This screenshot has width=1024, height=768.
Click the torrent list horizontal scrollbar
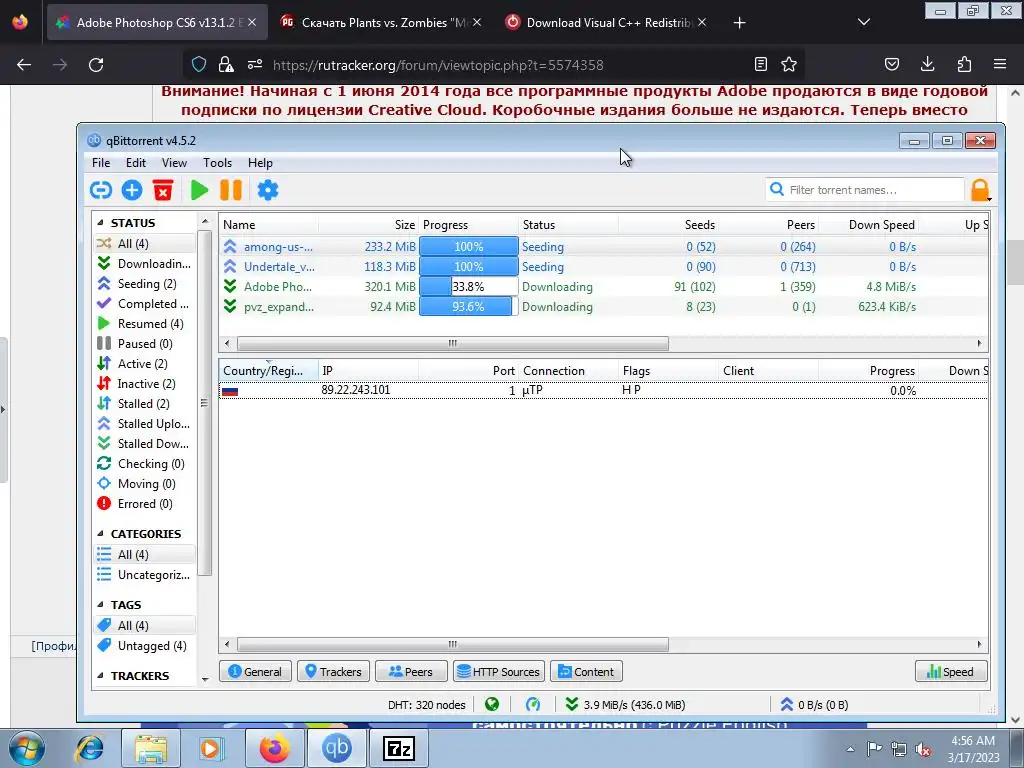pyautogui.click(x=453, y=344)
